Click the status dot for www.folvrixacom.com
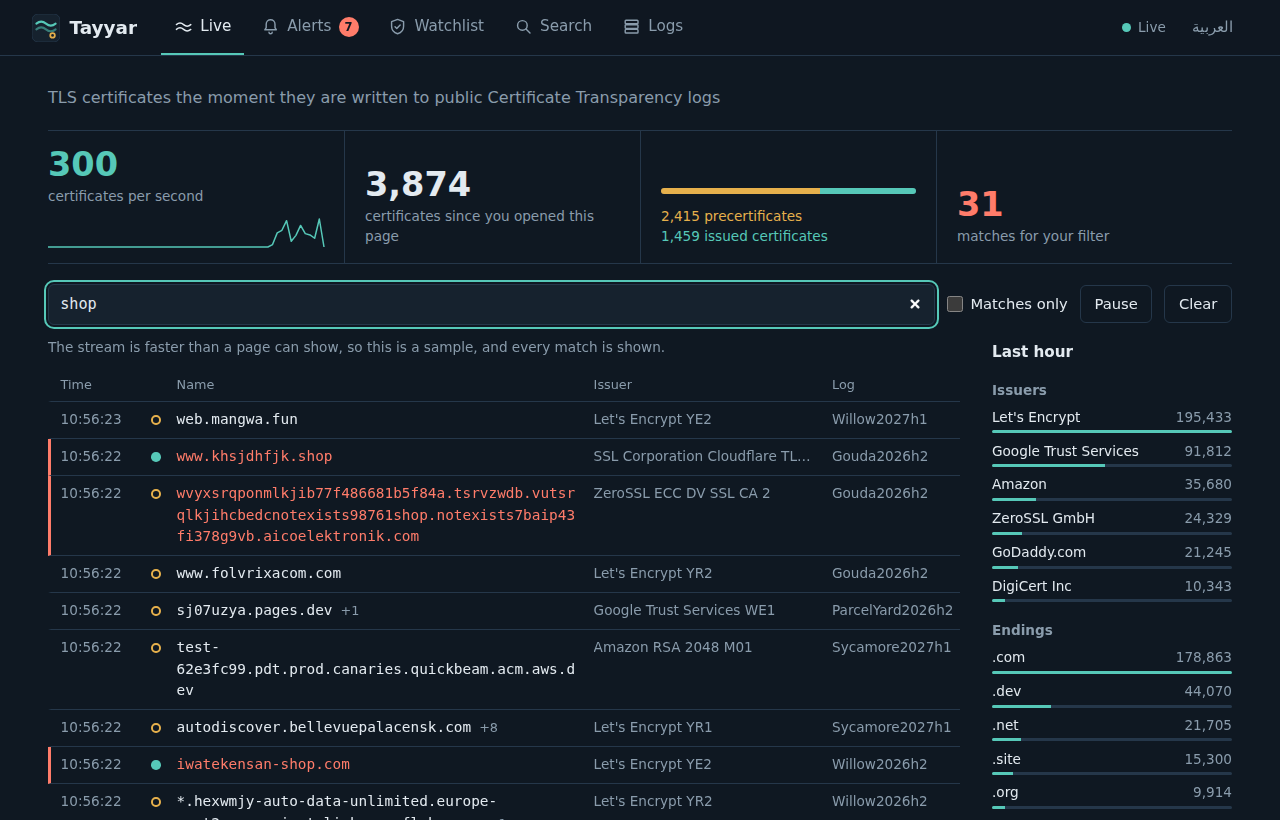Screen dimensions: 1280x820 156,574
